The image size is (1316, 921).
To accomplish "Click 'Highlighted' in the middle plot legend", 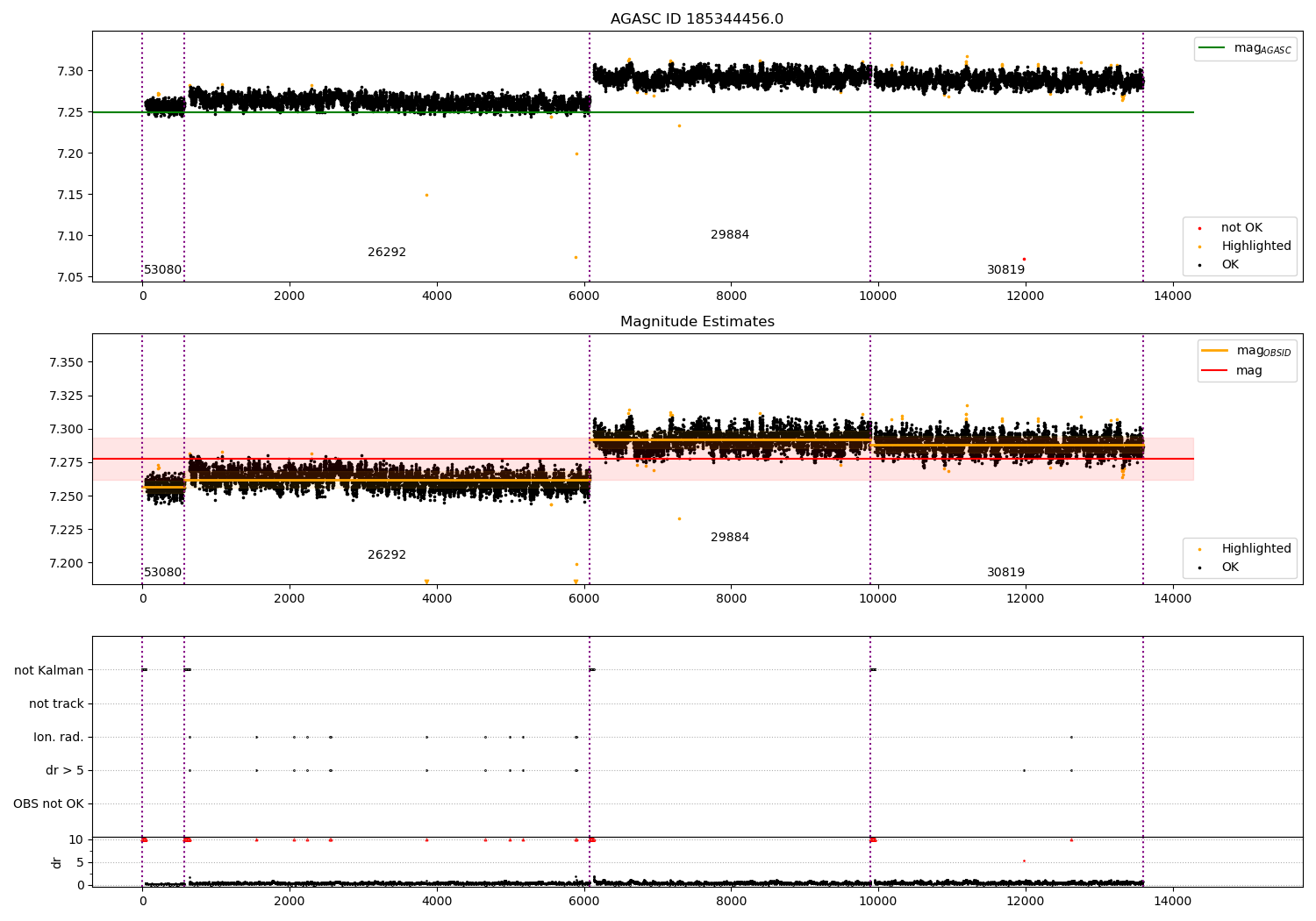I will pos(1255,549).
